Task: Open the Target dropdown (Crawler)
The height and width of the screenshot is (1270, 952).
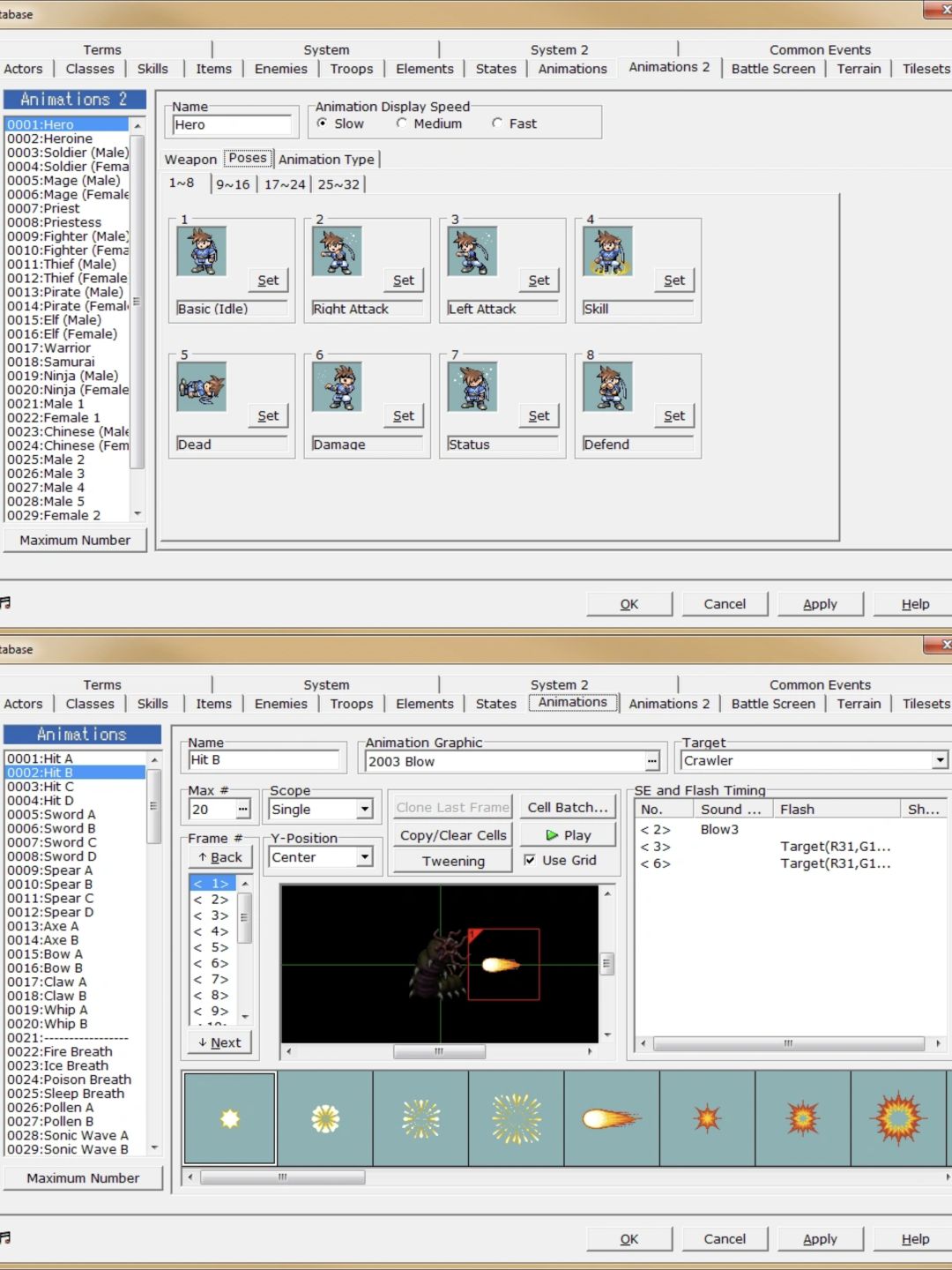Action: pyautogui.click(x=941, y=760)
